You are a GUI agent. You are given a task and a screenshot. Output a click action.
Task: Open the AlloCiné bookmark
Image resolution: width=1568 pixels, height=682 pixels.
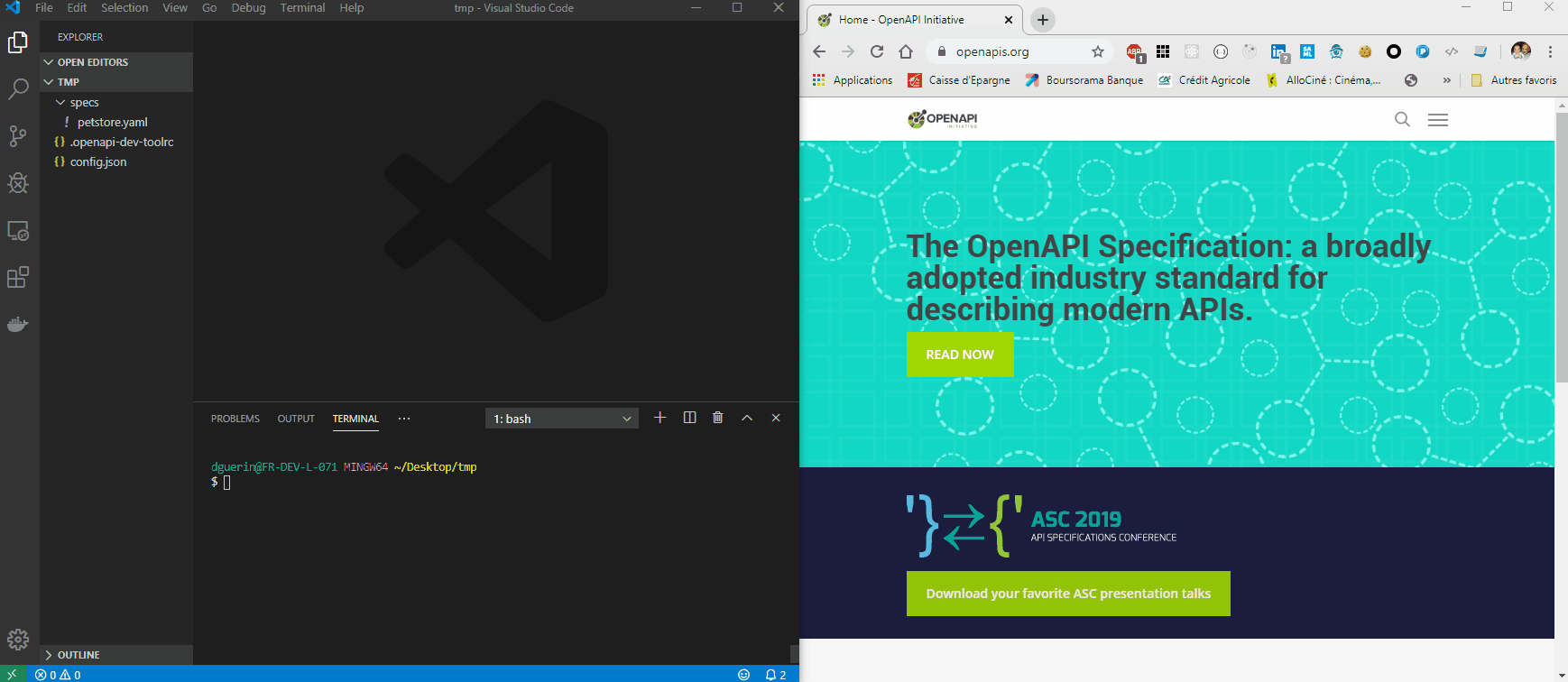(x=1324, y=80)
